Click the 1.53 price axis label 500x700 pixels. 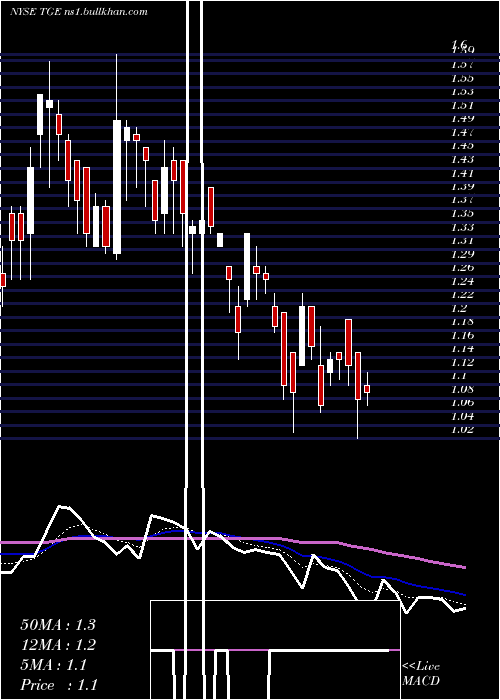pos(462,92)
